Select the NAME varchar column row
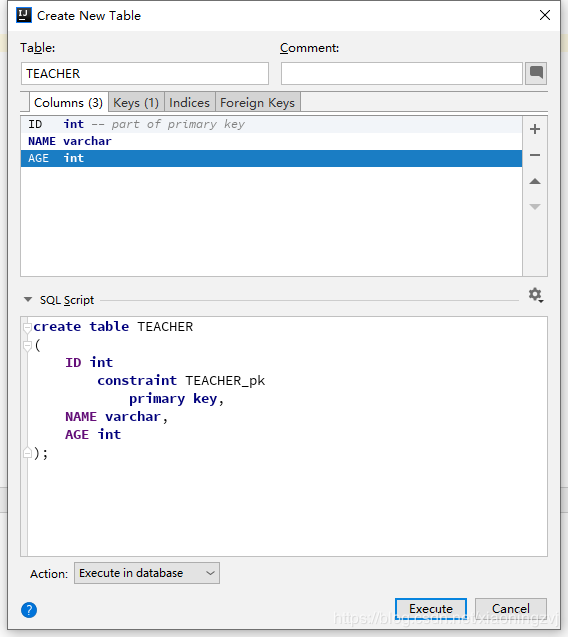The height and width of the screenshot is (637, 568). [271, 141]
